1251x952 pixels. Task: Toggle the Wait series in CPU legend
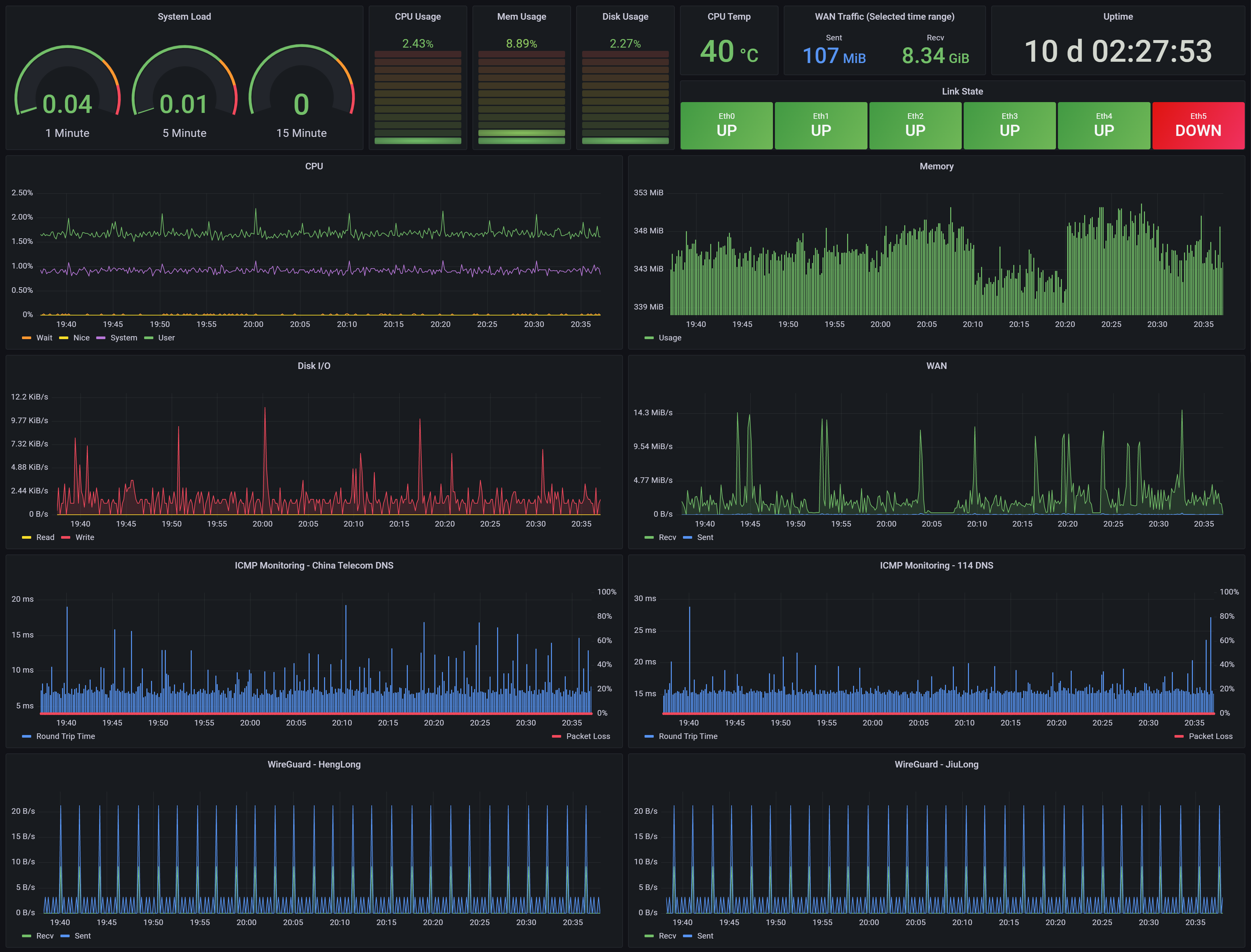coord(44,338)
